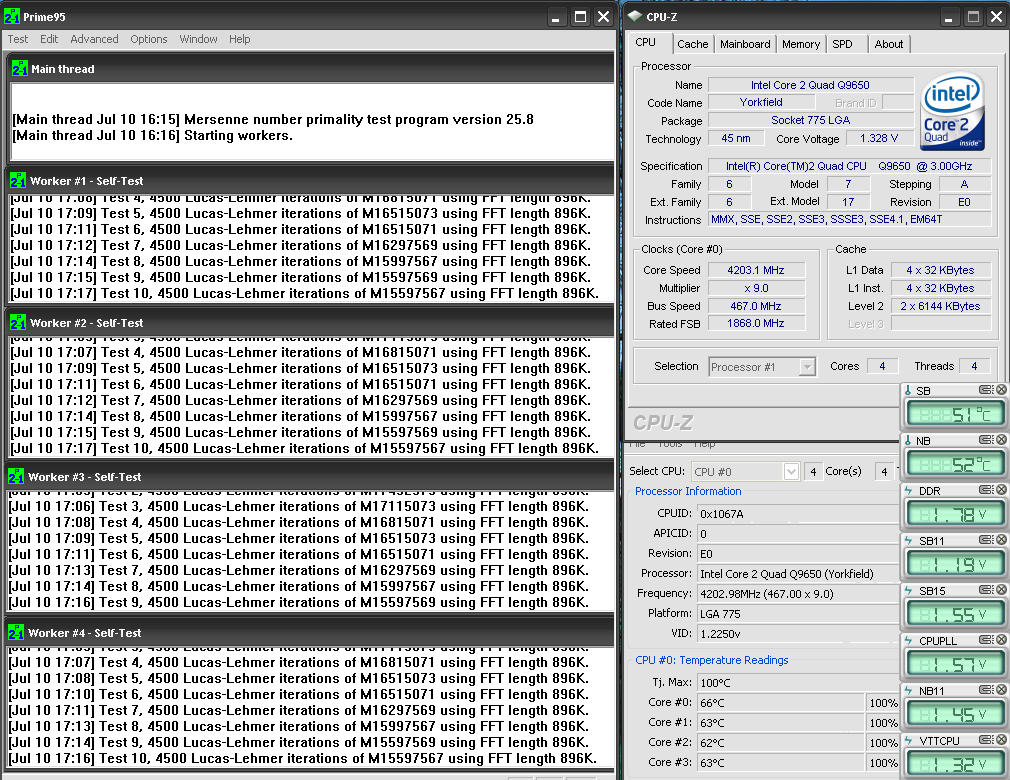The width and height of the screenshot is (1010, 780).
Task: Click the lightning icon on the SB11 gadget
Action: tap(908, 541)
